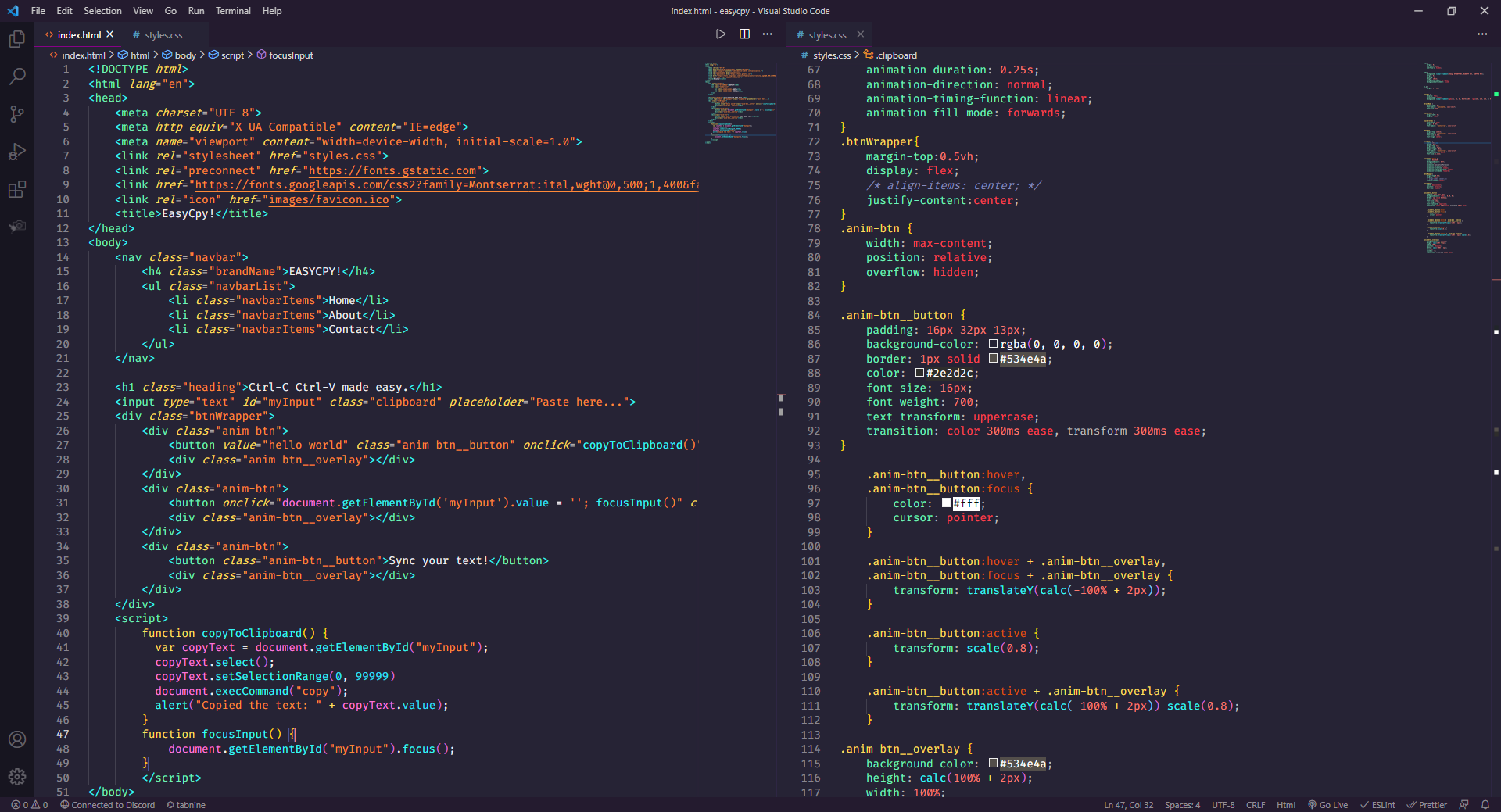Screen dimensions: 1501x812
Task: Click the fonts.gstatic.com link on line 8
Action: tap(392, 170)
